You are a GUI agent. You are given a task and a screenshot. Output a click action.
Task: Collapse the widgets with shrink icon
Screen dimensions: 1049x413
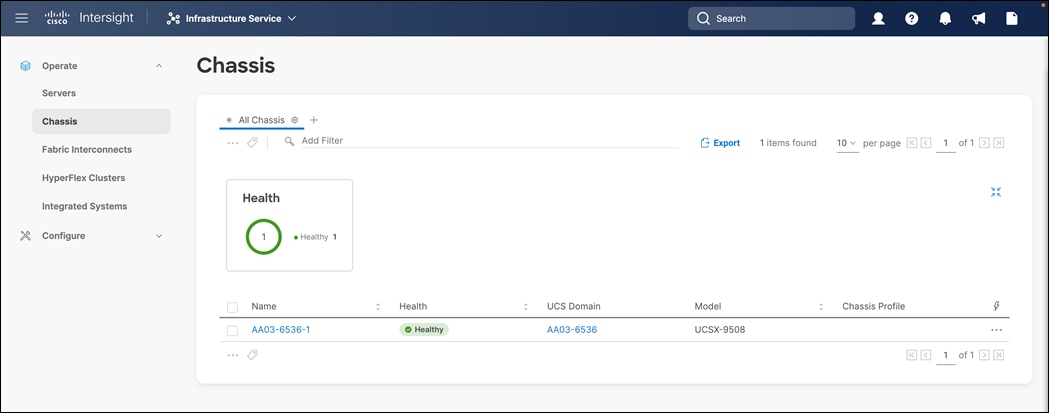(996, 192)
